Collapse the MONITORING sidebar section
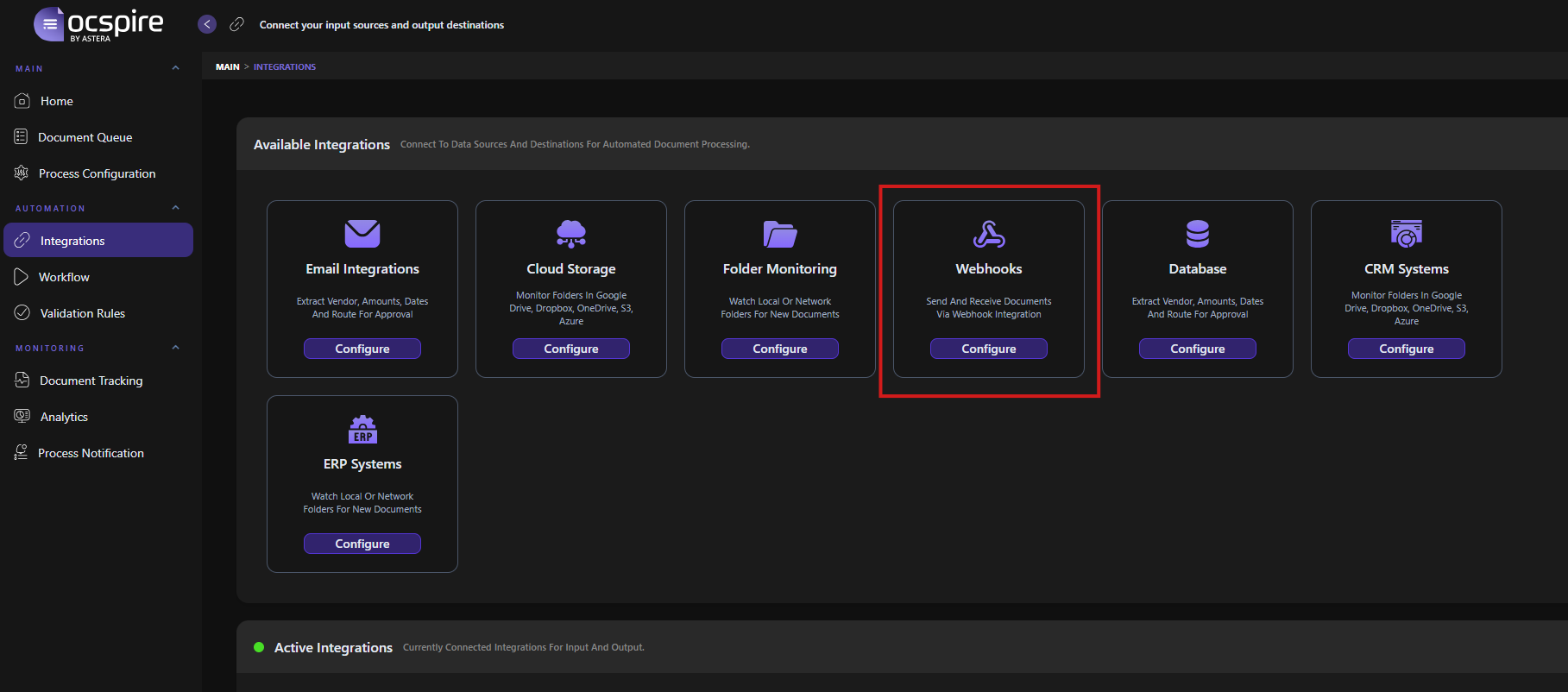The width and height of the screenshot is (1568, 692). (176, 348)
